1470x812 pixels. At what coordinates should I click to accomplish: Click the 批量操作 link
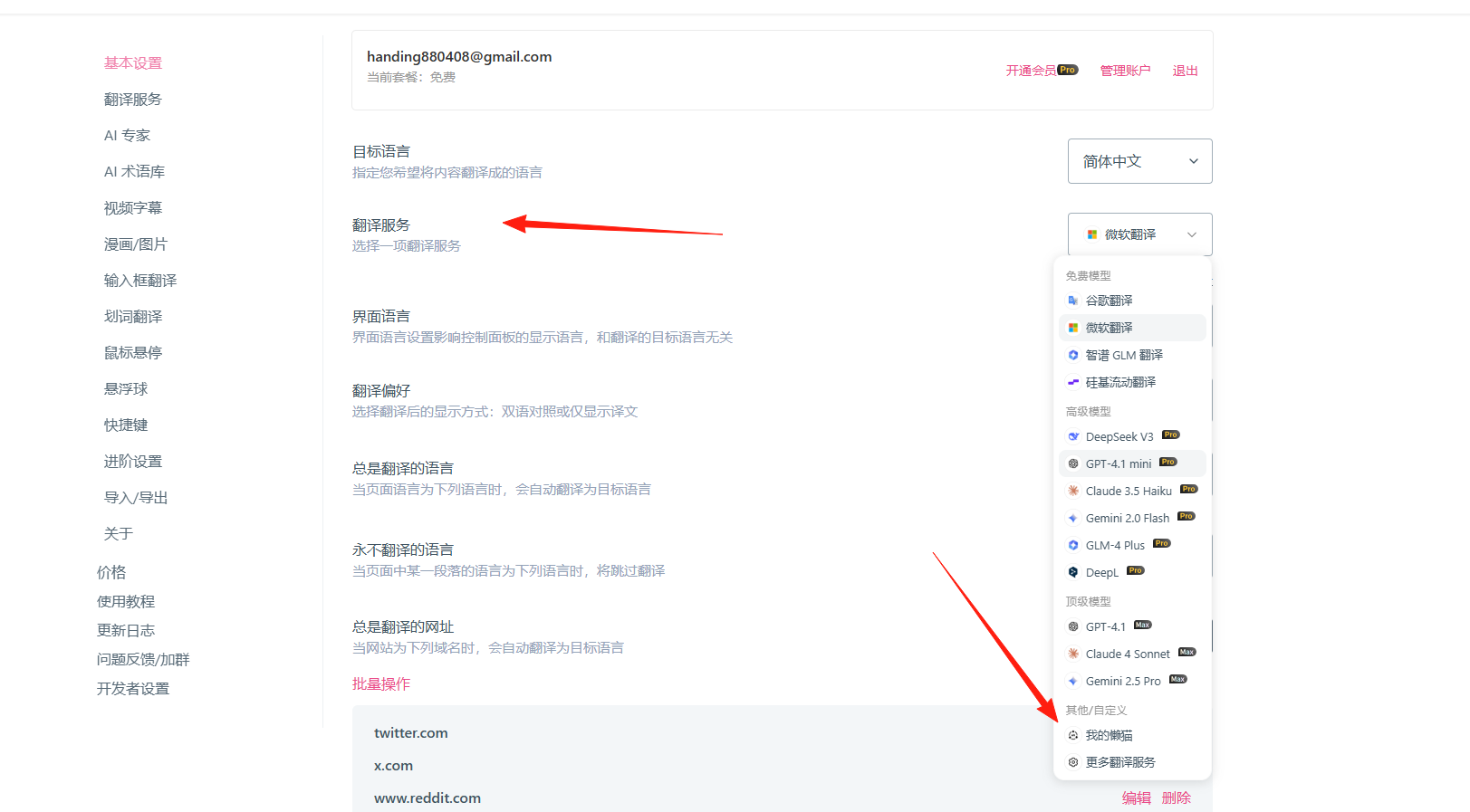[381, 684]
